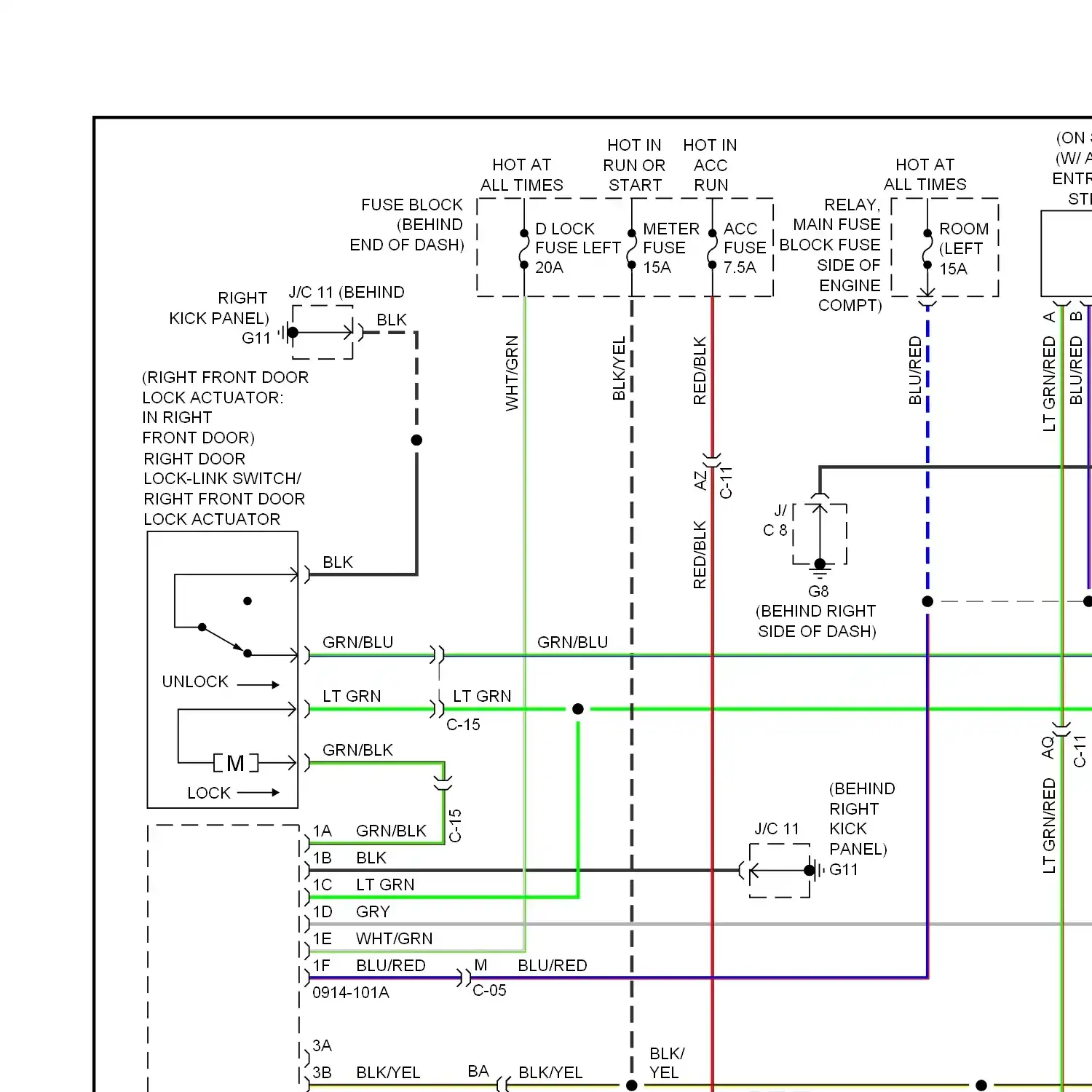The width and height of the screenshot is (1092, 1092).
Task: Click the 'AZ' connector pin label
Action: (x=700, y=480)
